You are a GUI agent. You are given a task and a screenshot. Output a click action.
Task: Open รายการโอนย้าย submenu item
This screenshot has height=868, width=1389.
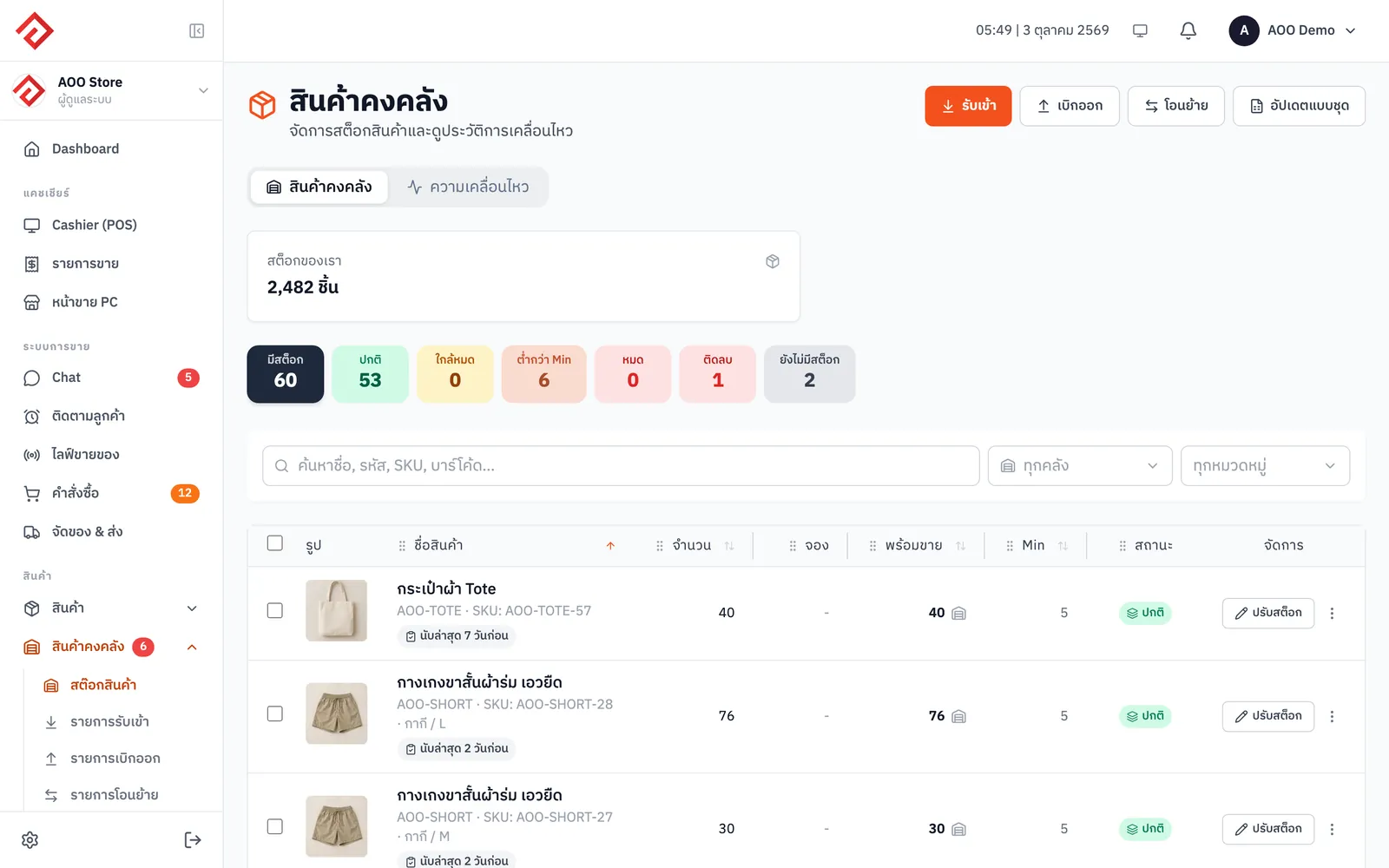pos(121,795)
